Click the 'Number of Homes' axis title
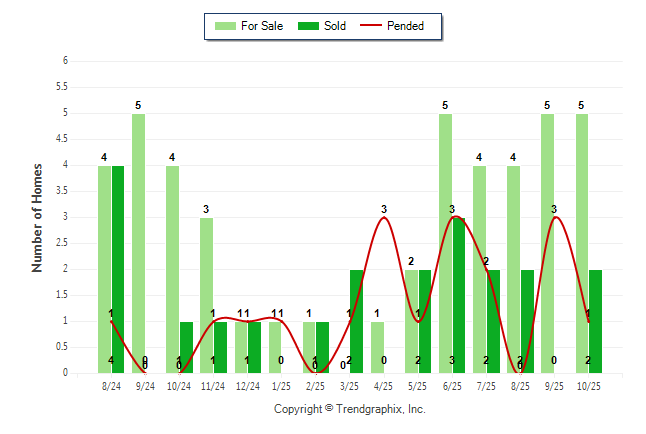The image size is (646, 434). [38, 217]
